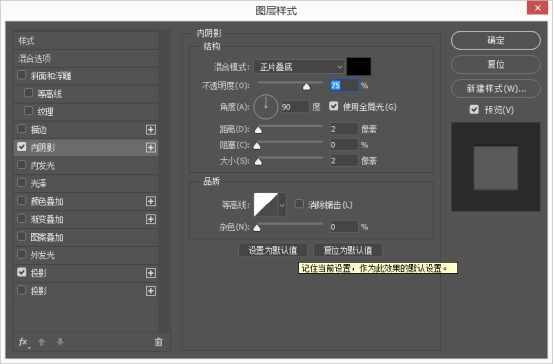Select the 光泽 effect row
Viewport: 554px width, 364px height.
click(86, 183)
